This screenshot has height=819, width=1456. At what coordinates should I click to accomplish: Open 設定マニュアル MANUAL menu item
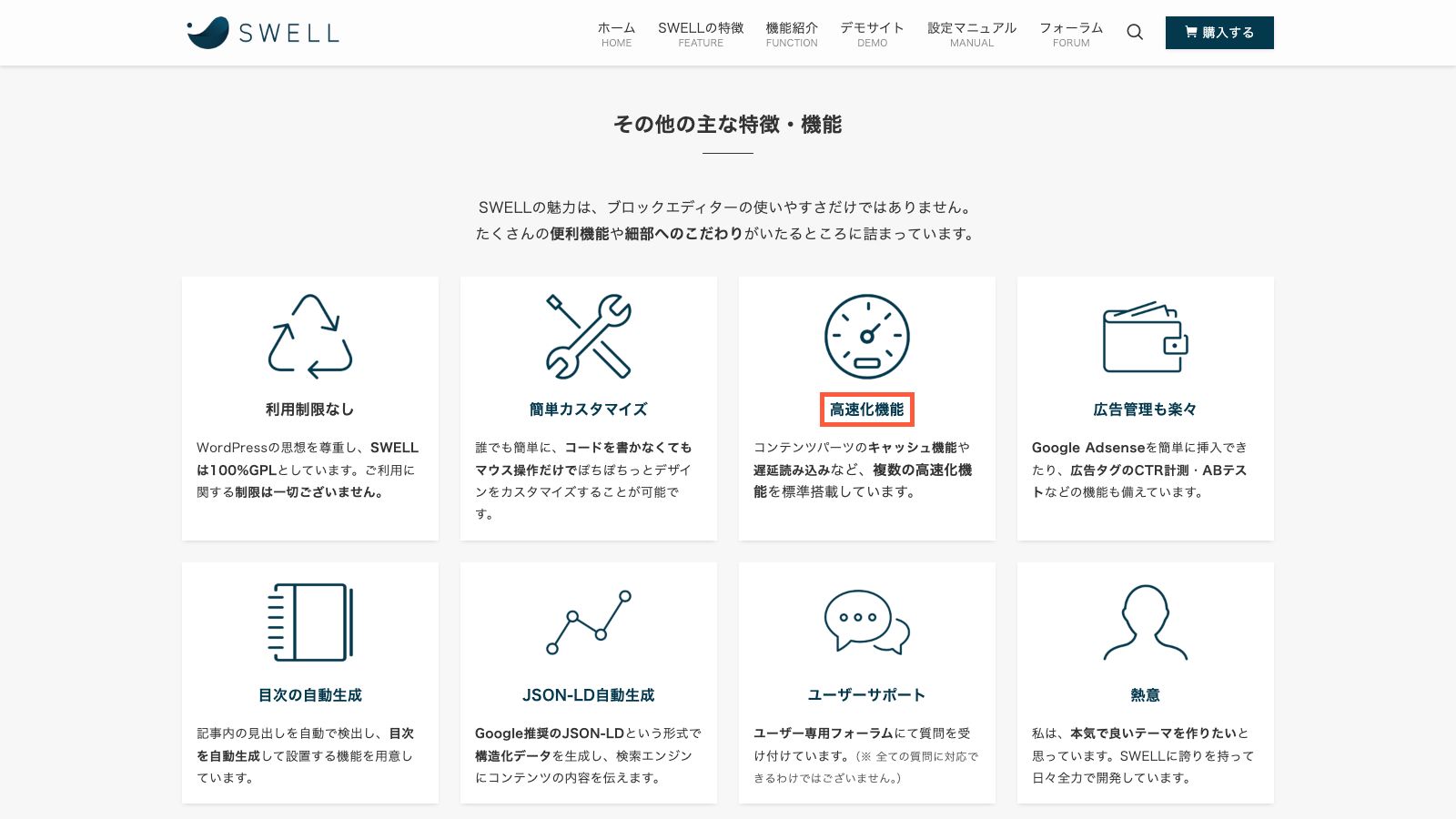point(972,34)
